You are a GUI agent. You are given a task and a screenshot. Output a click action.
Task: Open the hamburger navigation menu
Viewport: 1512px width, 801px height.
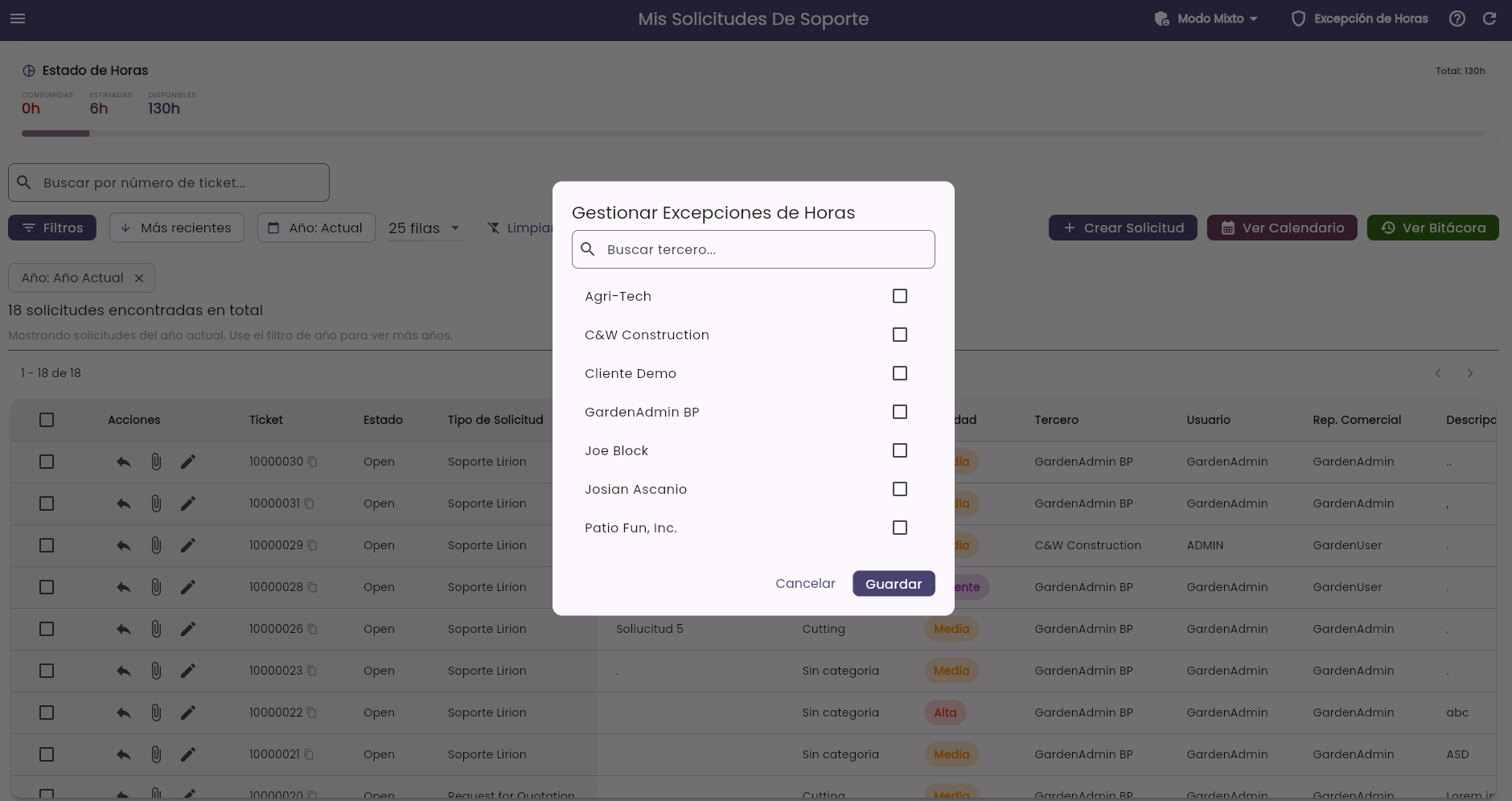(18, 18)
